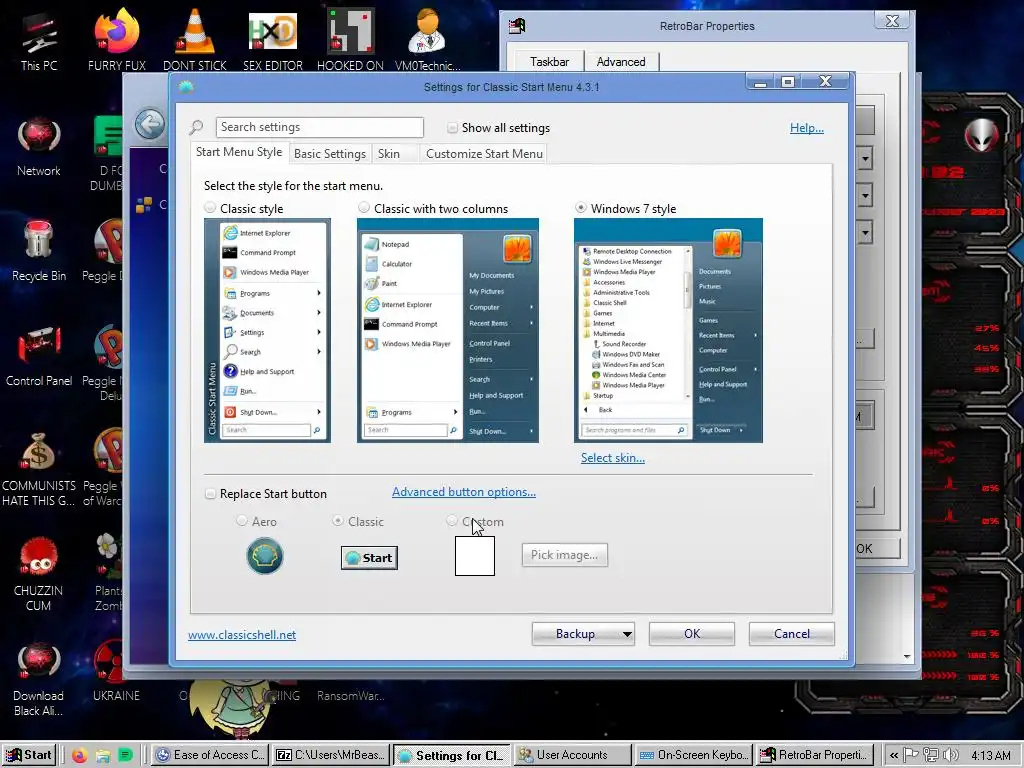
Task: Switch to the User Accounts taskbar window
Action: click(572, 755)
